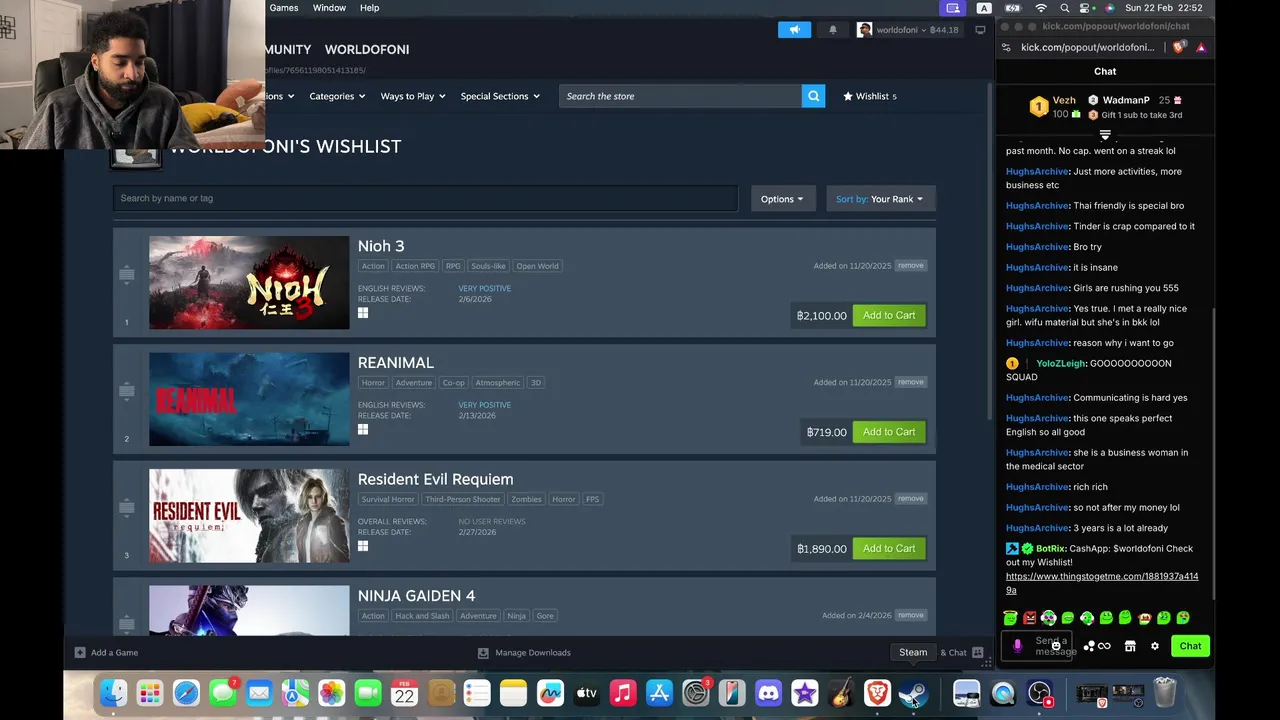Remove REANIMAL from wishlist
Viewport: 1280px width, 720px height.
[911, 382]
